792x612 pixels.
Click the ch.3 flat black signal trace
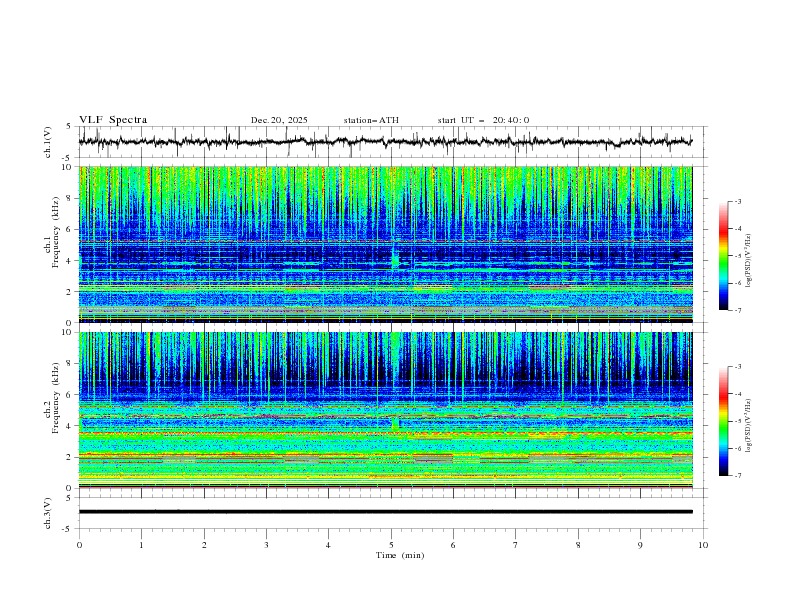coord(385,512)
